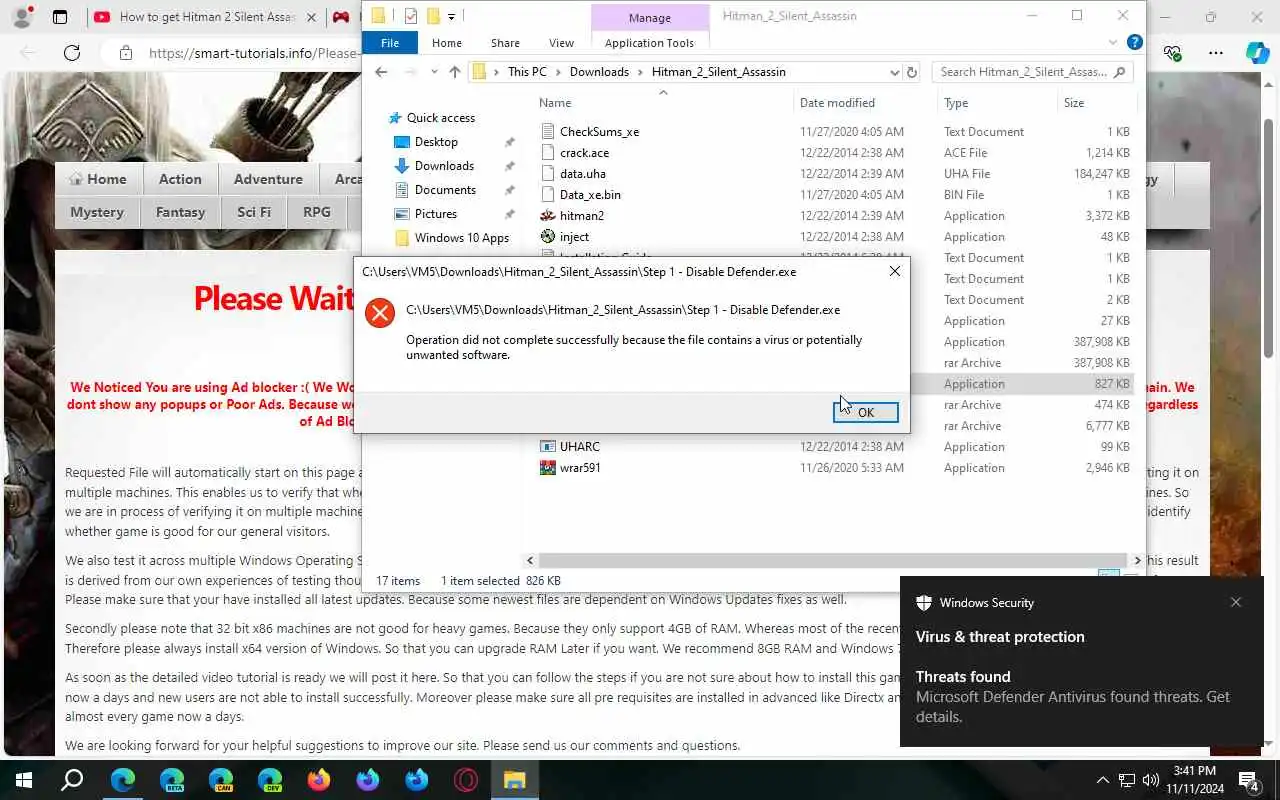Refresh the Hitman_2_Silent_Assassin folder

[911, 72]
